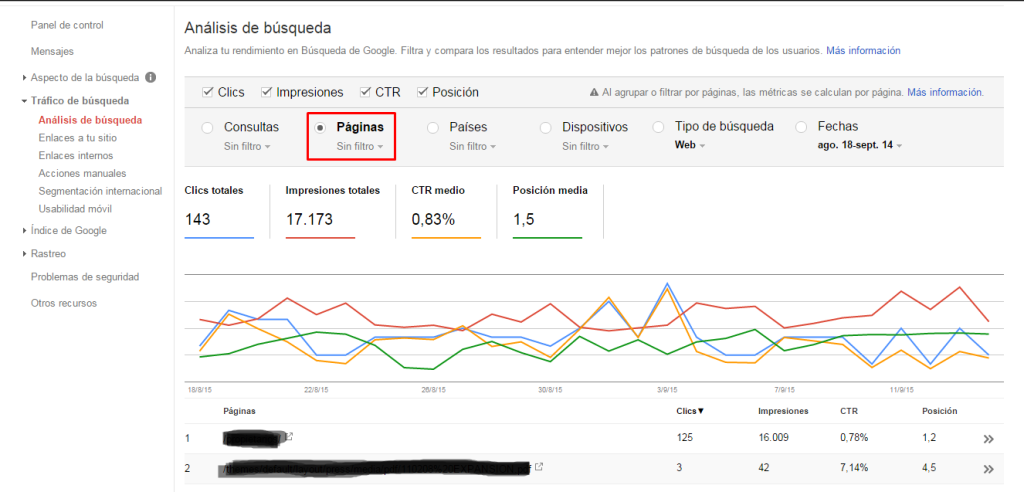Open the ago. 18-sept. 14 date dropdown
This screenshot has height=492, width=1024.
pyautogui.click(x=859, y=145)
